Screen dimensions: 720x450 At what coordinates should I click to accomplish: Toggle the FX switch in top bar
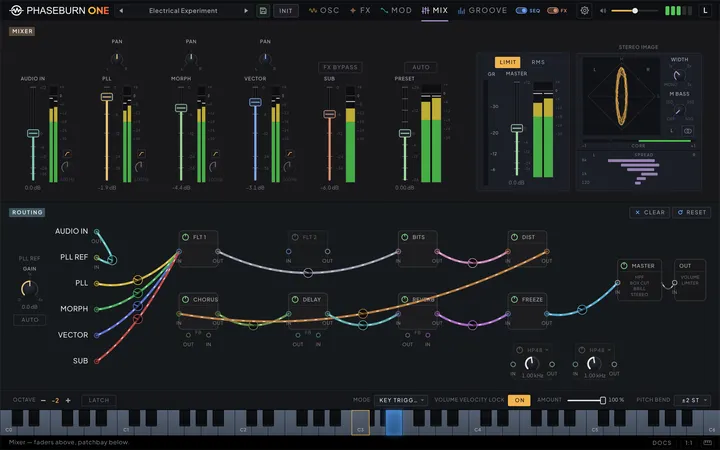552,11
